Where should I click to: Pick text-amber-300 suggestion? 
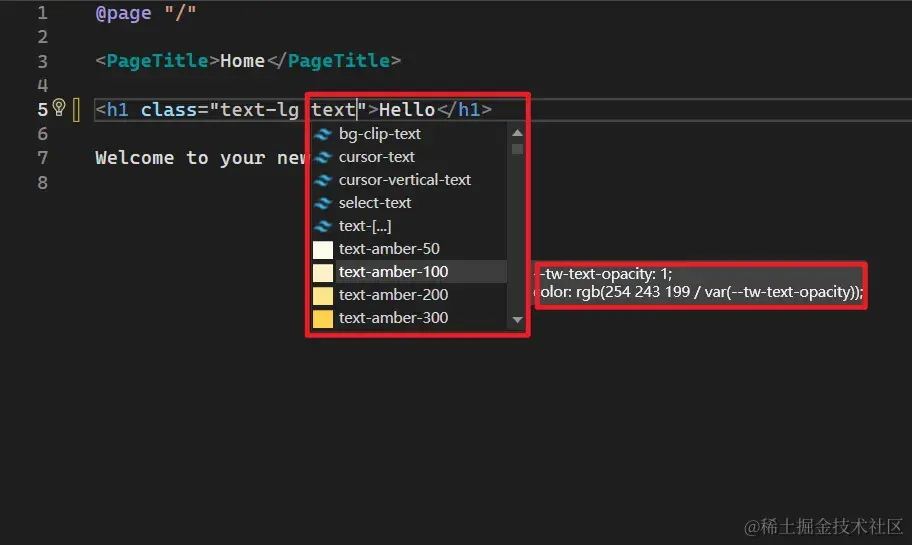coord(409,318)
